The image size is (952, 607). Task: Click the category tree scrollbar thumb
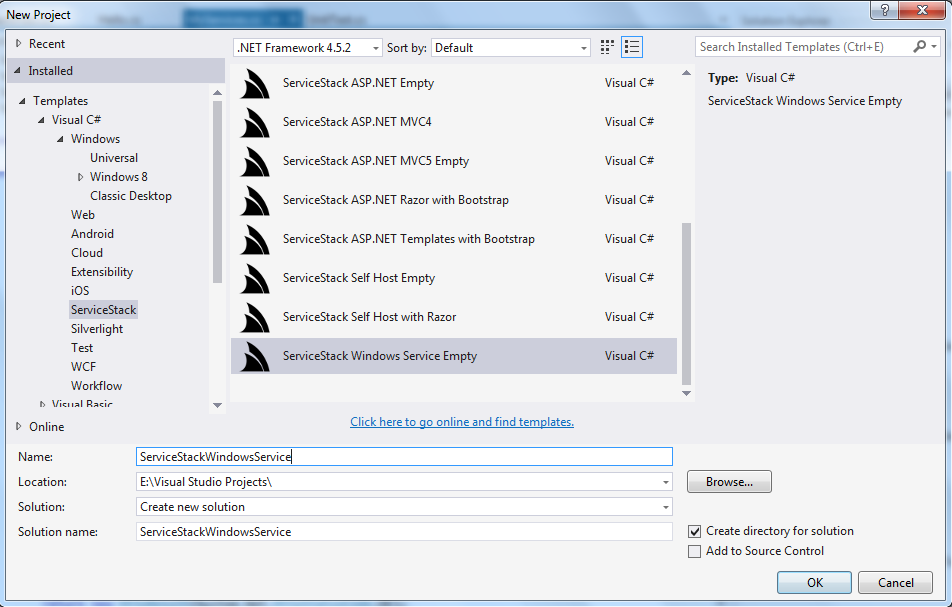click(x=217, y=191)
